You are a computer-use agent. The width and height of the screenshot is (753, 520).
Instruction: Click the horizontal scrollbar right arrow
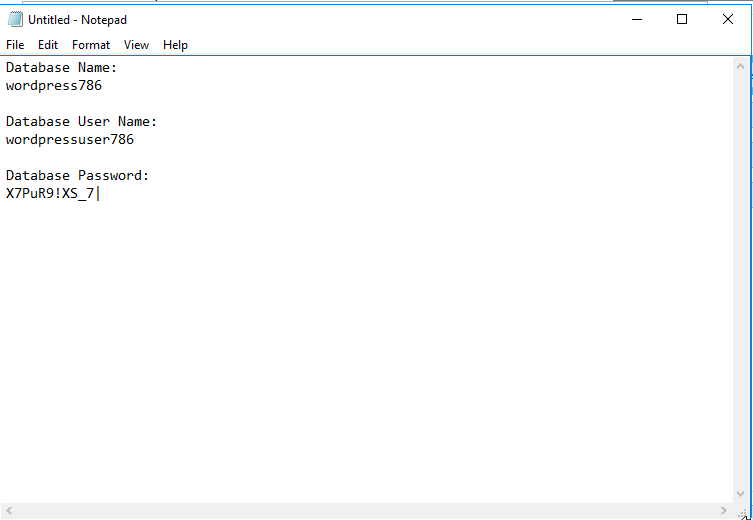click(x=724, y=510)
